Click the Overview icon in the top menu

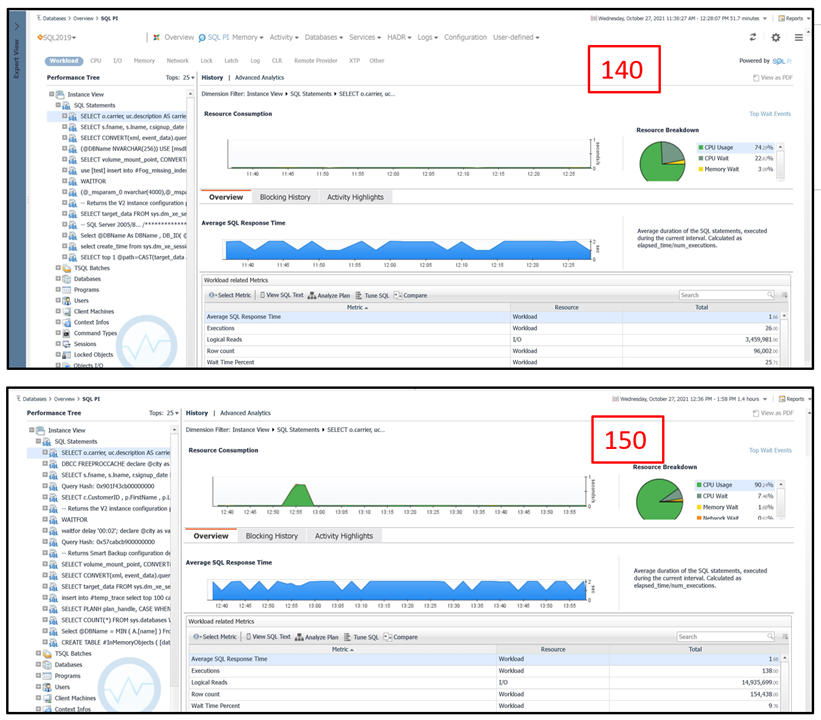(156, 37)
